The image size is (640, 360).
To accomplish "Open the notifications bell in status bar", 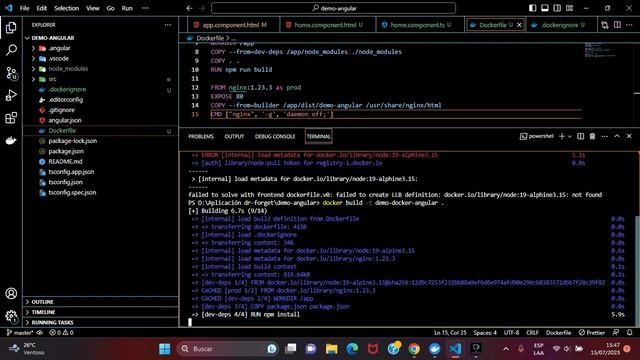I will pos(629,333).
